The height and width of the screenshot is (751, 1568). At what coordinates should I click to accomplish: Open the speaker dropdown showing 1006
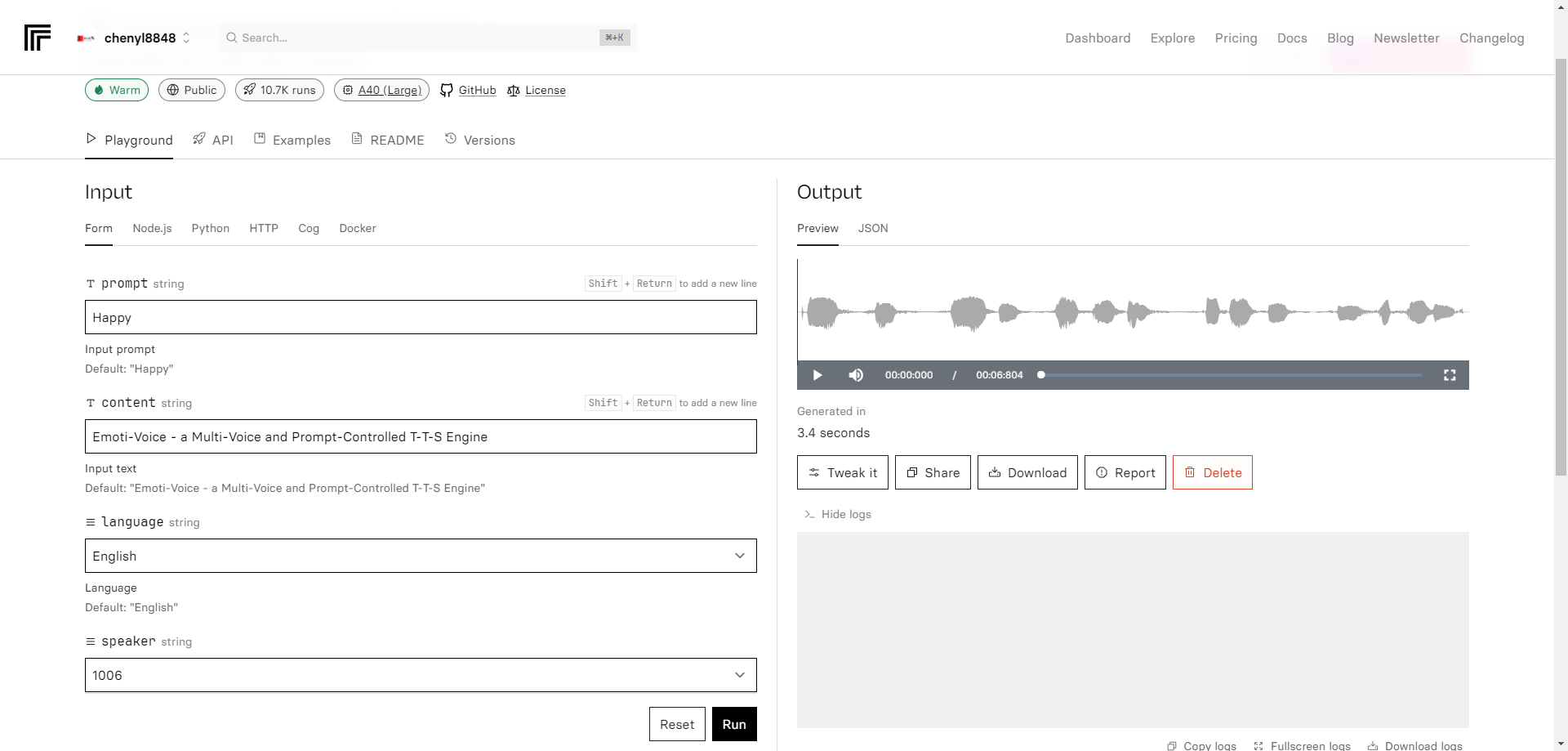pos(421,675)
